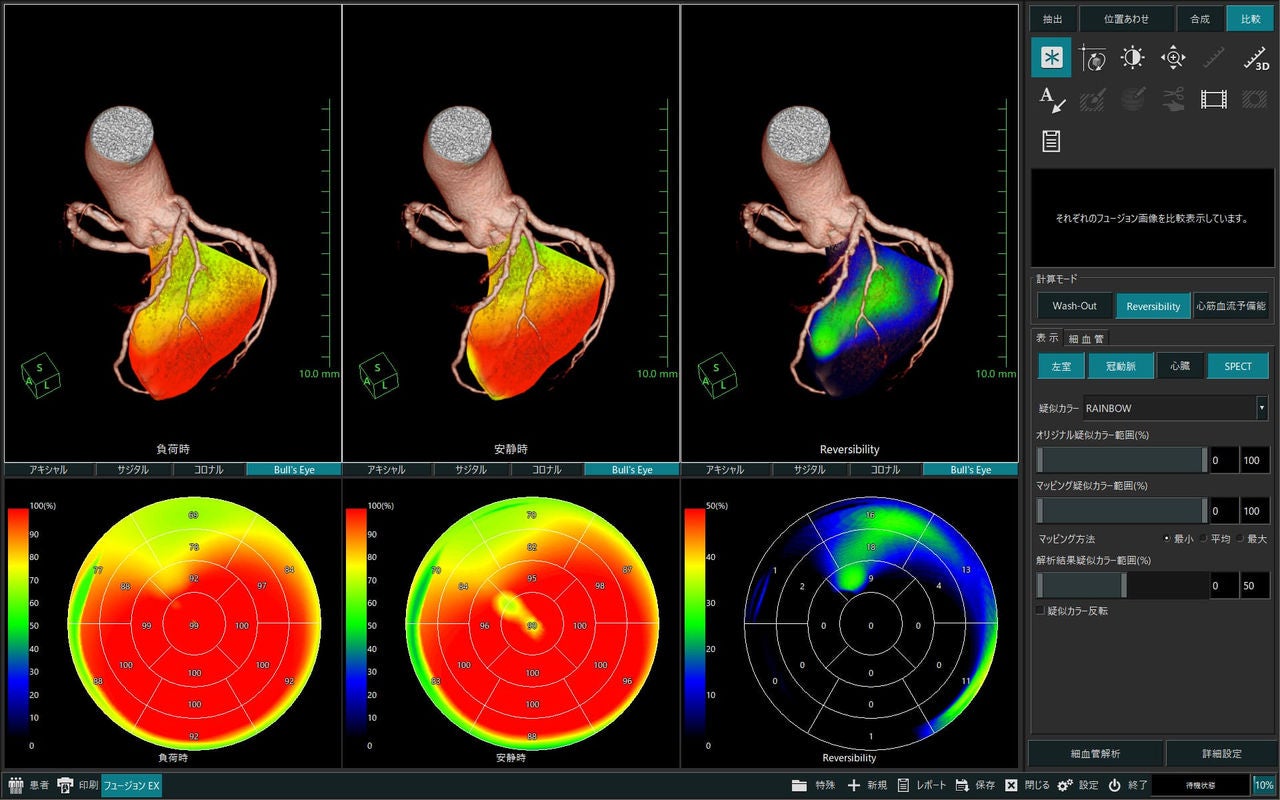Image resolution: width=1280 pixels, height=800 pixels.
Task: Toggle the 心臓 display button
Action: click(1180, 366)
